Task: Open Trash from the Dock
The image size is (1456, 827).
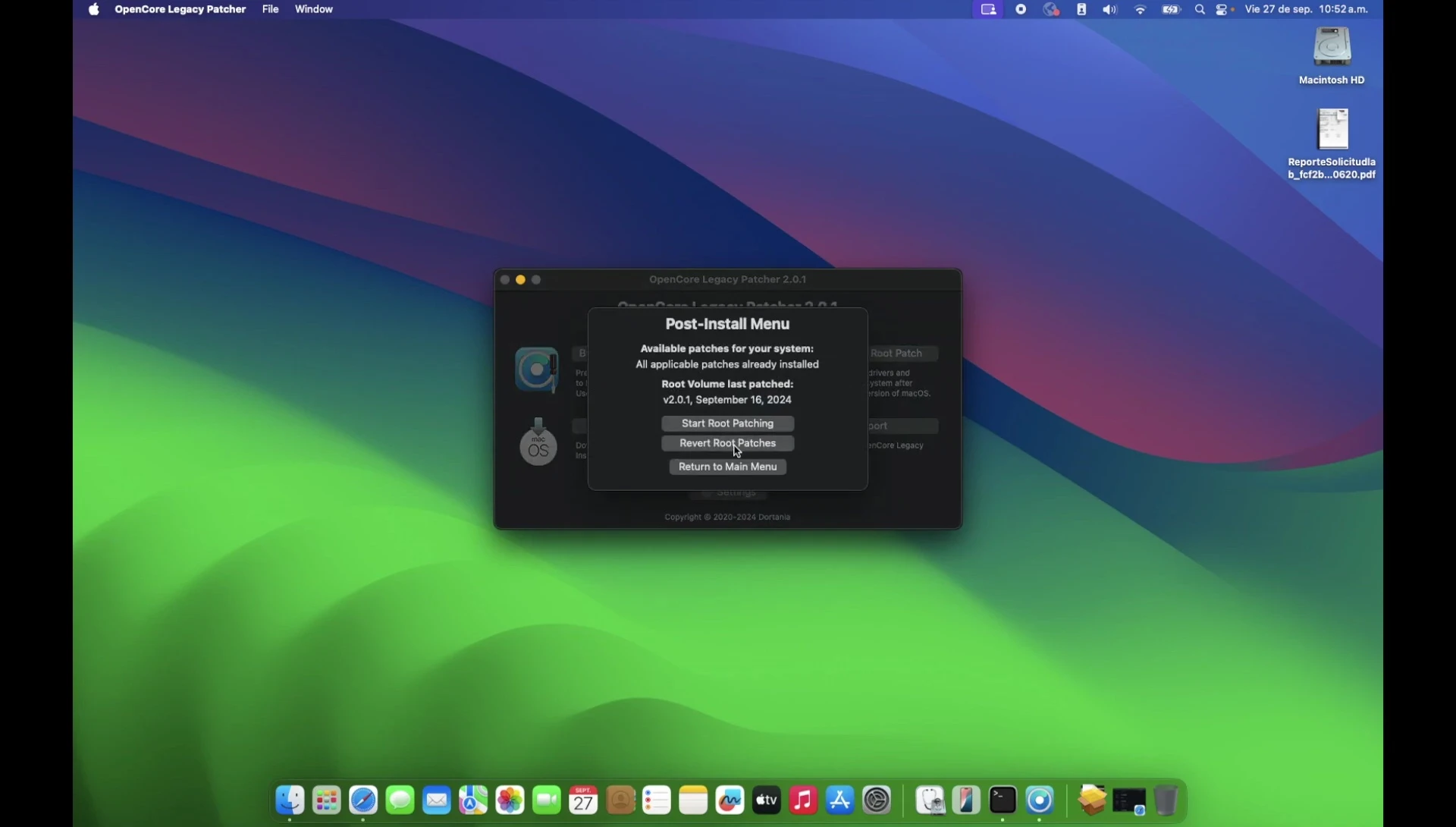Action: point(1166,800)
